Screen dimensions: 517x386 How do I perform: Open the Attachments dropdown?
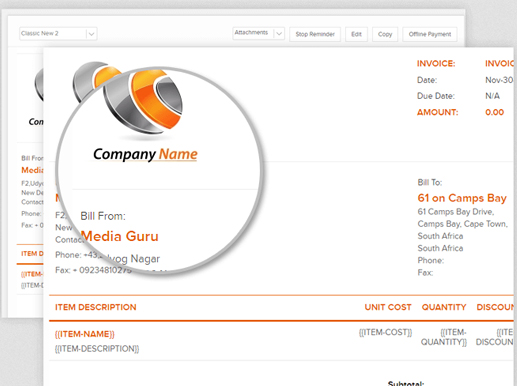[x=258, y=33]
